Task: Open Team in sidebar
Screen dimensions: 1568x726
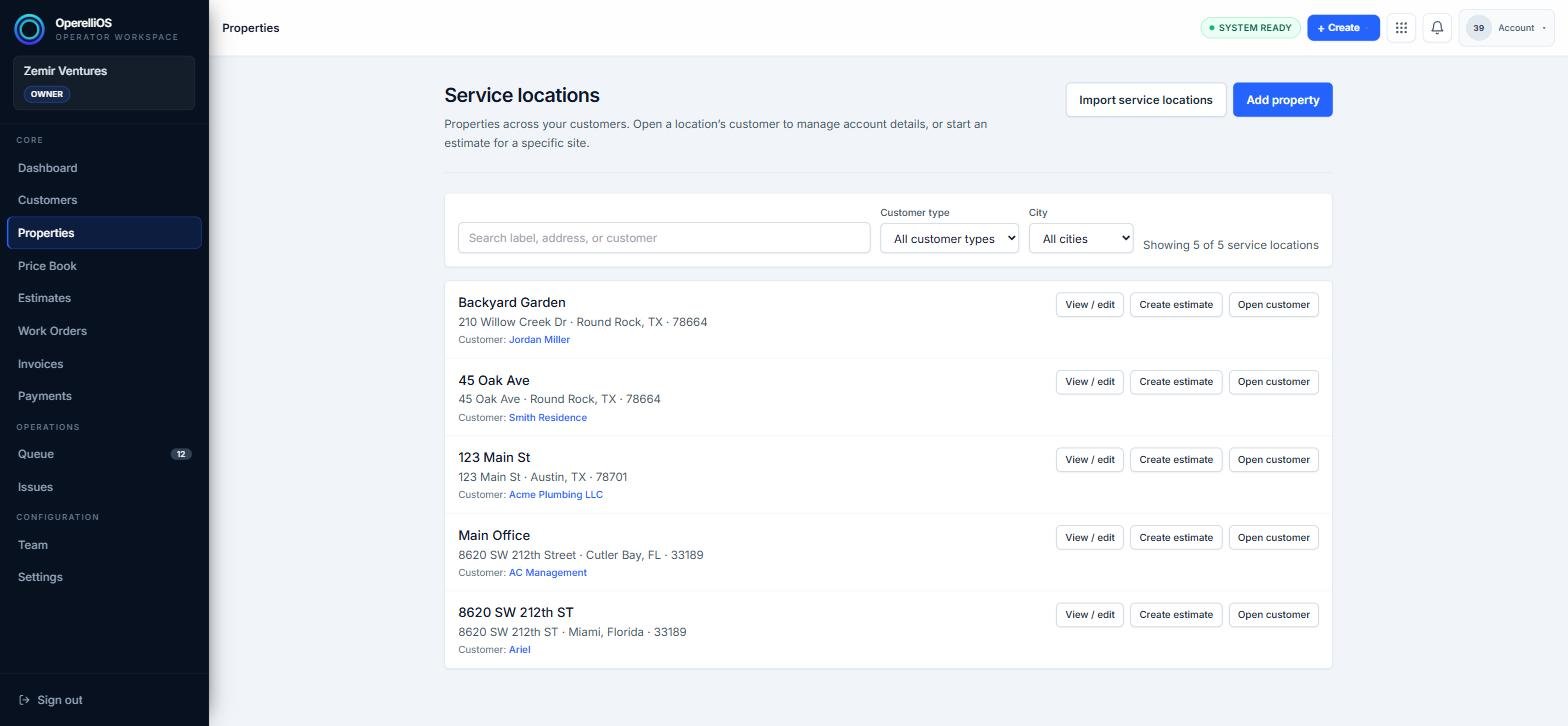Action: (x=104, y=545)
